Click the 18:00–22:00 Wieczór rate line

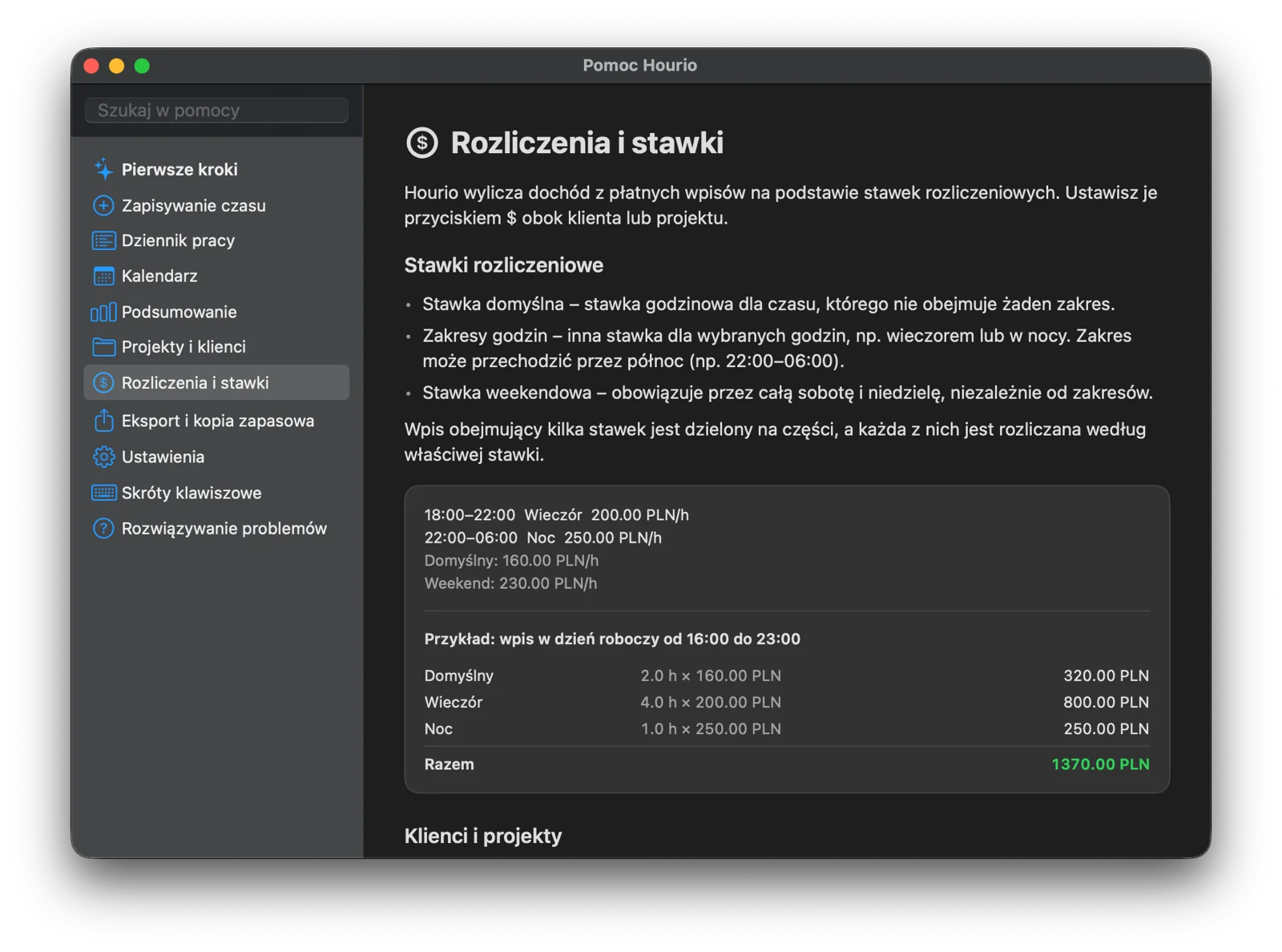click(556, 515)
